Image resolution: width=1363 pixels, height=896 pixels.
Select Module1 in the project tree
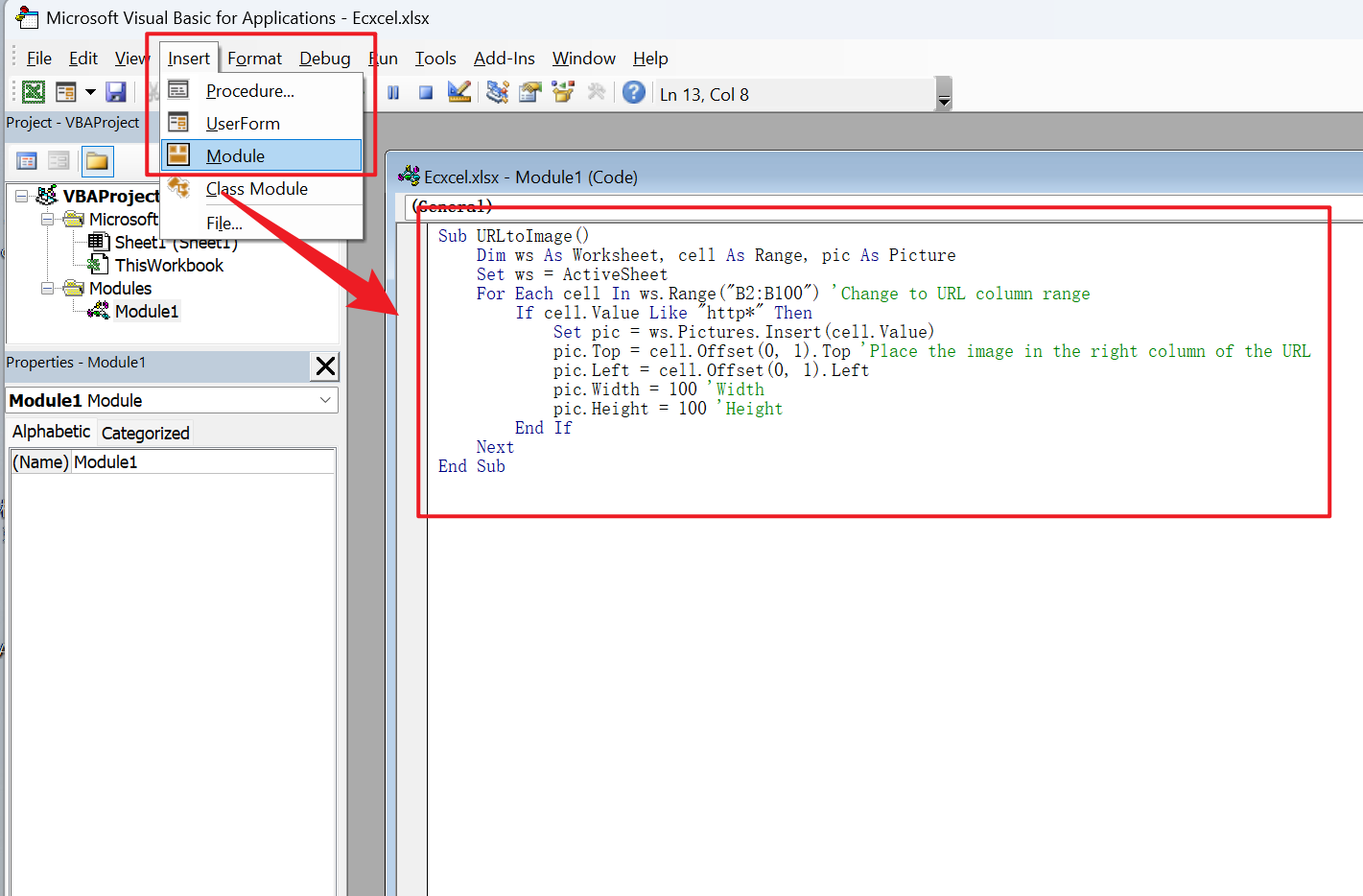(146, 312)
